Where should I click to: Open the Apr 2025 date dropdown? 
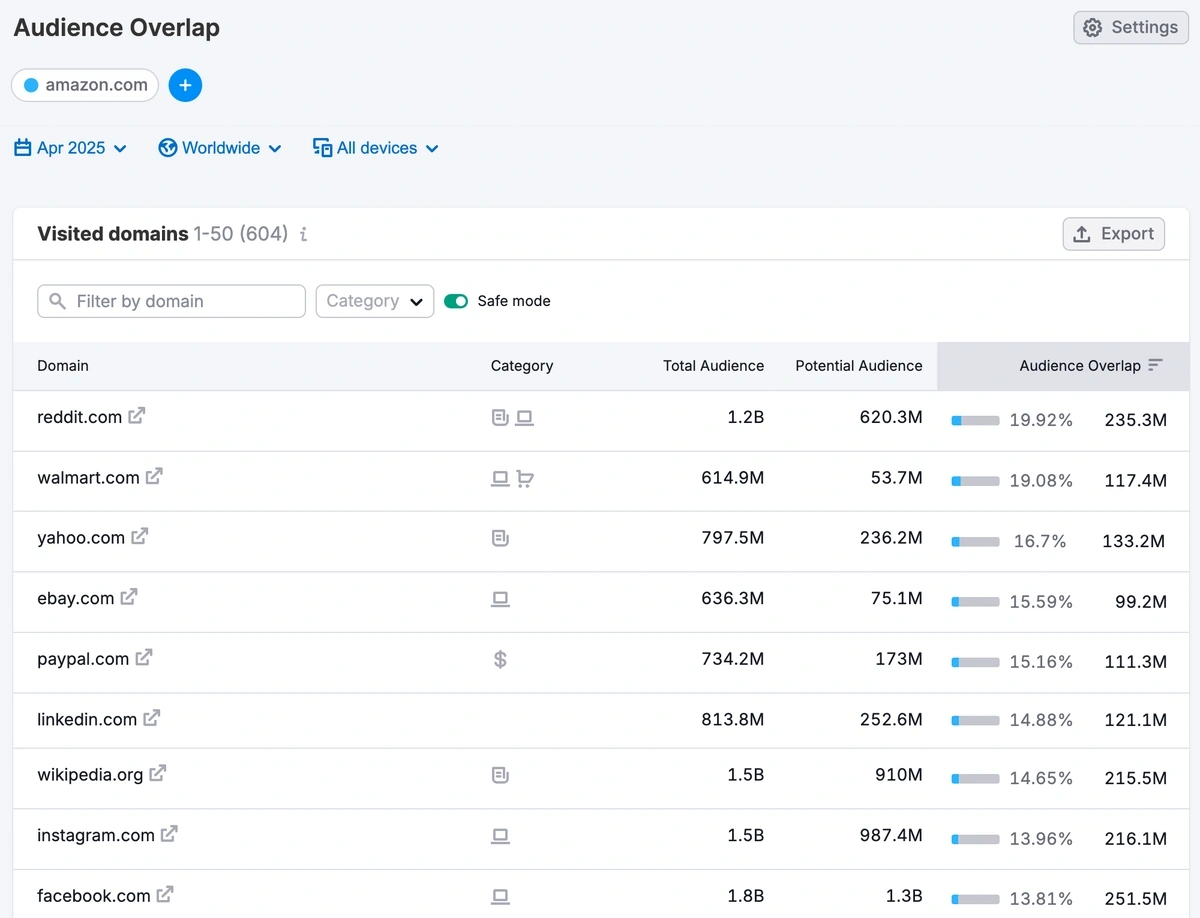point(71,148)
